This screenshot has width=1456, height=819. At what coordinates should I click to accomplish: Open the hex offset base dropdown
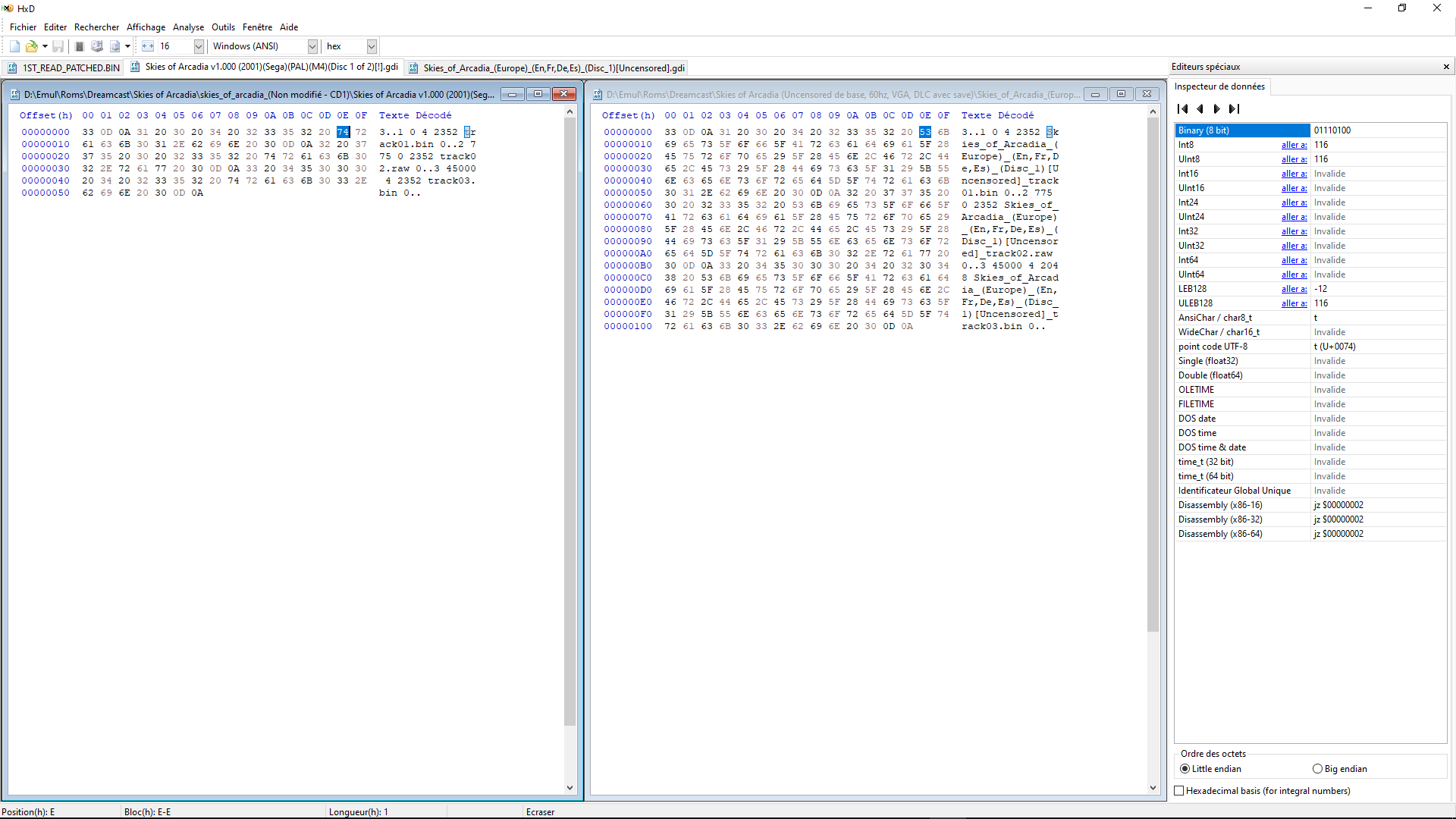click(x=372, y=46)
